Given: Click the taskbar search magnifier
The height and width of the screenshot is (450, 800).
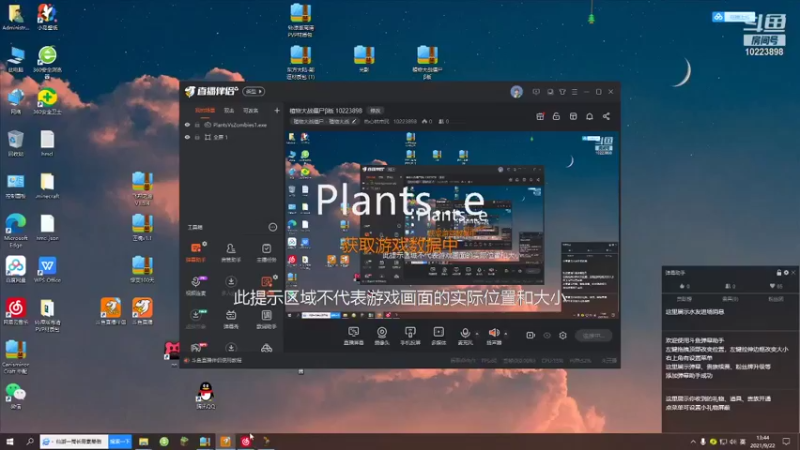Looking at the screenshot, I should coord(30,441).
